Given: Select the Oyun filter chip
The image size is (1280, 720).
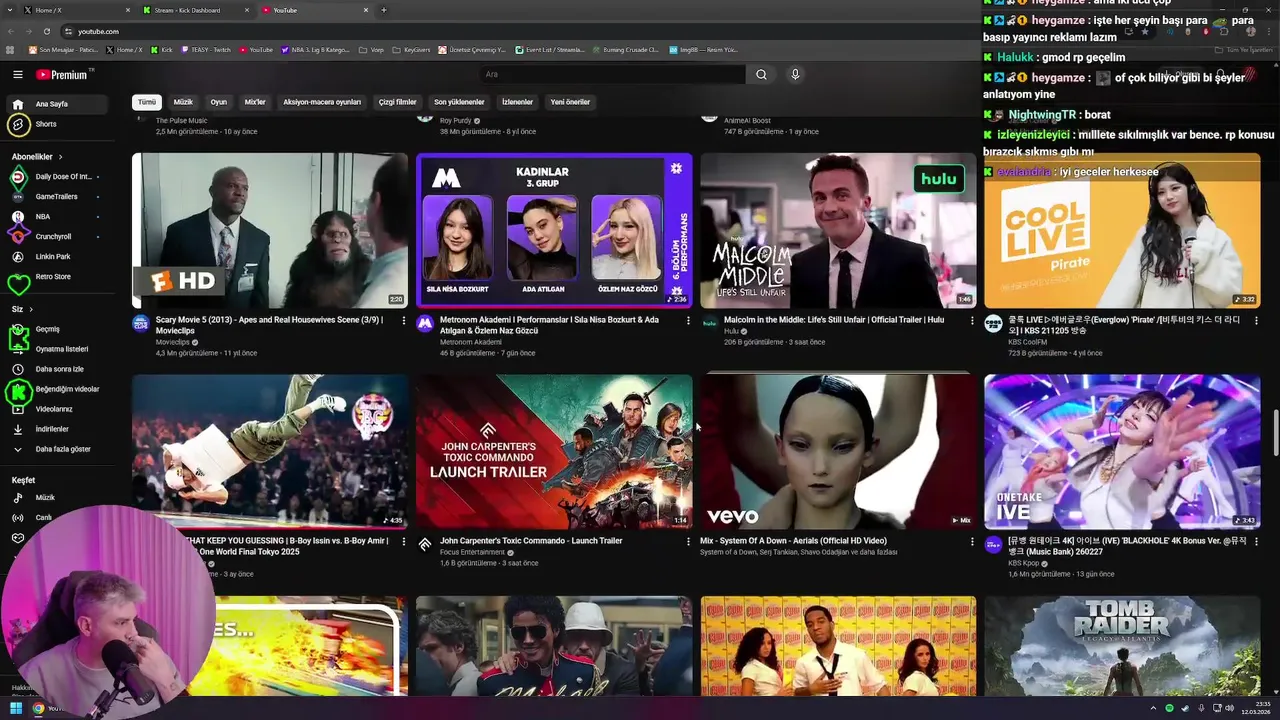Looking at the screenshot, I should coord(218,102).
